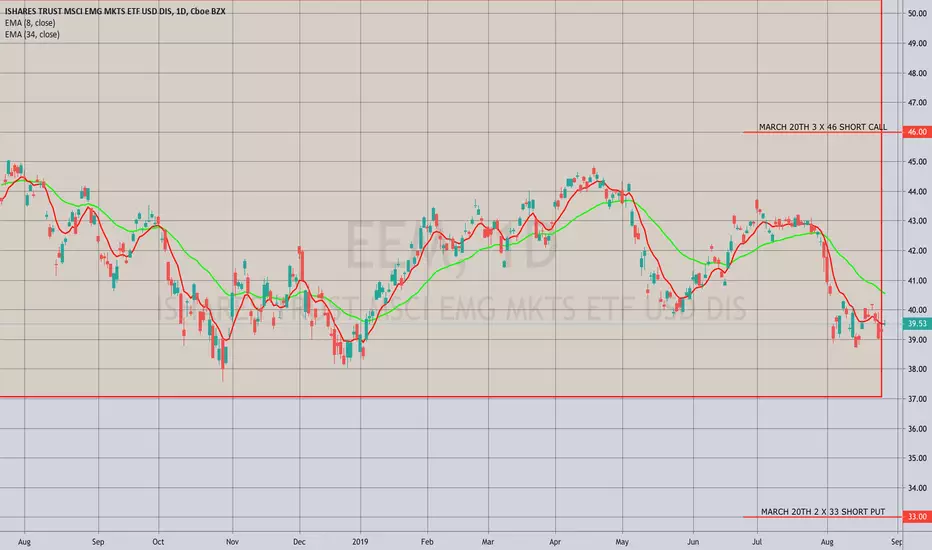932x550 pixels.
Task: Click the 38.00 price axis label
Action: (x=917, y=369)
